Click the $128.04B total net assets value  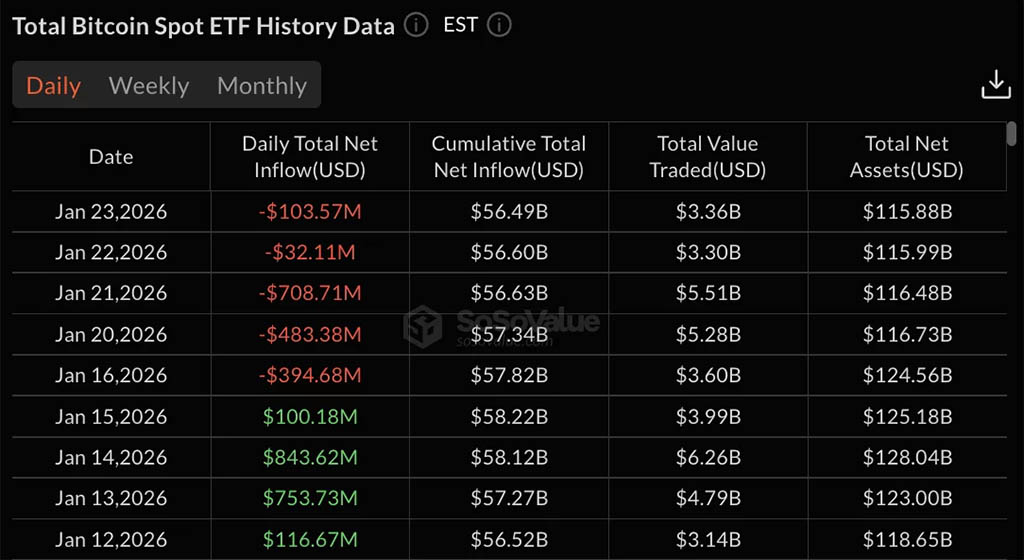[906, 458]
